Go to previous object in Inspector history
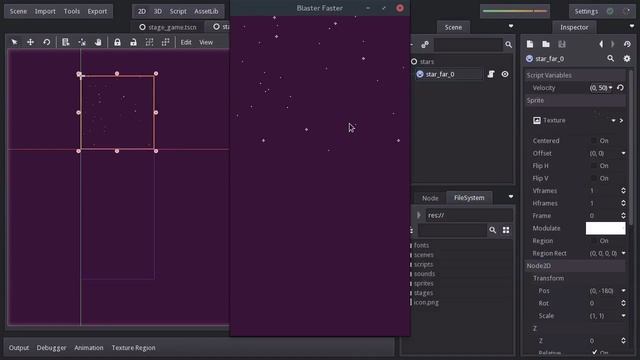640x360 pixels. click(601, 44)
